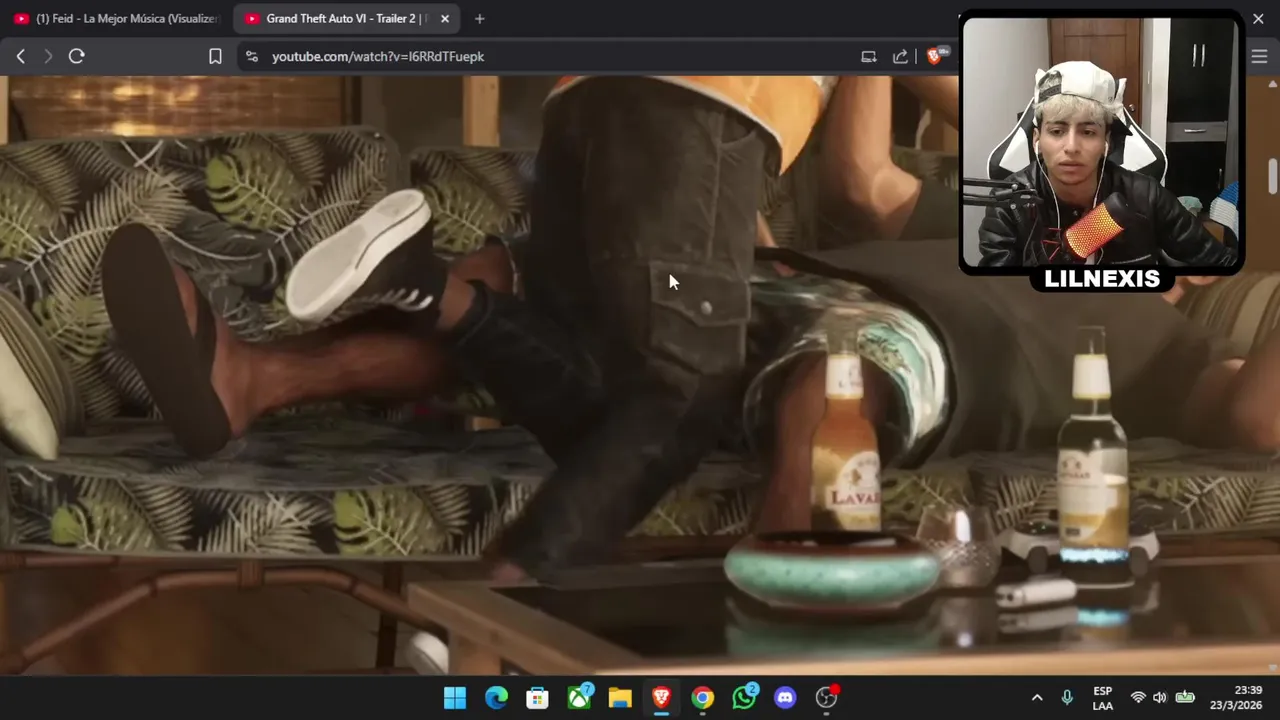The width and height of the screenshot is (1280, 720).
Task: Click the page's vertical scrollbar thumb
Action: (x=1273, y=176)
